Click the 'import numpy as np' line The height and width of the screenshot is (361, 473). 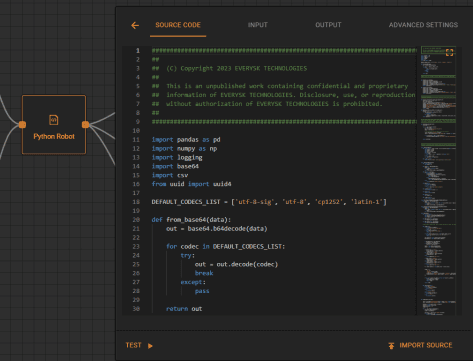click(x=184, y=149)
